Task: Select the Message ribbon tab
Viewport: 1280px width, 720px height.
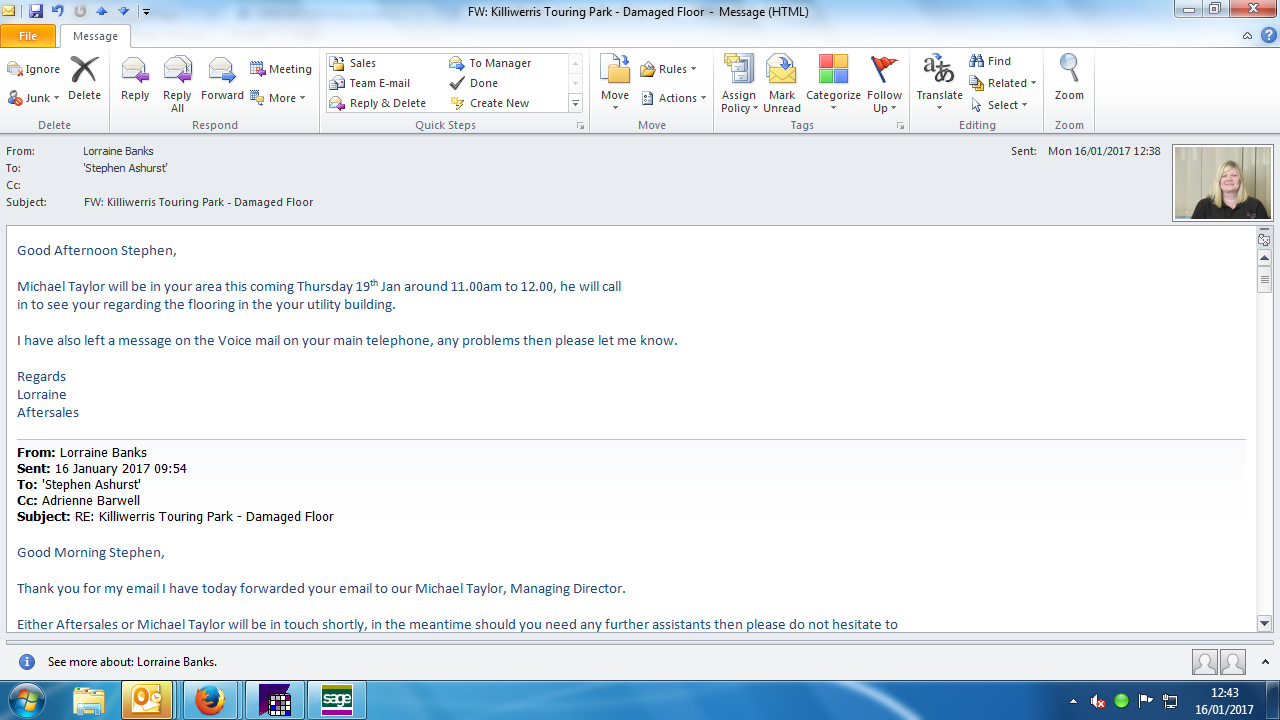Action: tap(95, 36)
